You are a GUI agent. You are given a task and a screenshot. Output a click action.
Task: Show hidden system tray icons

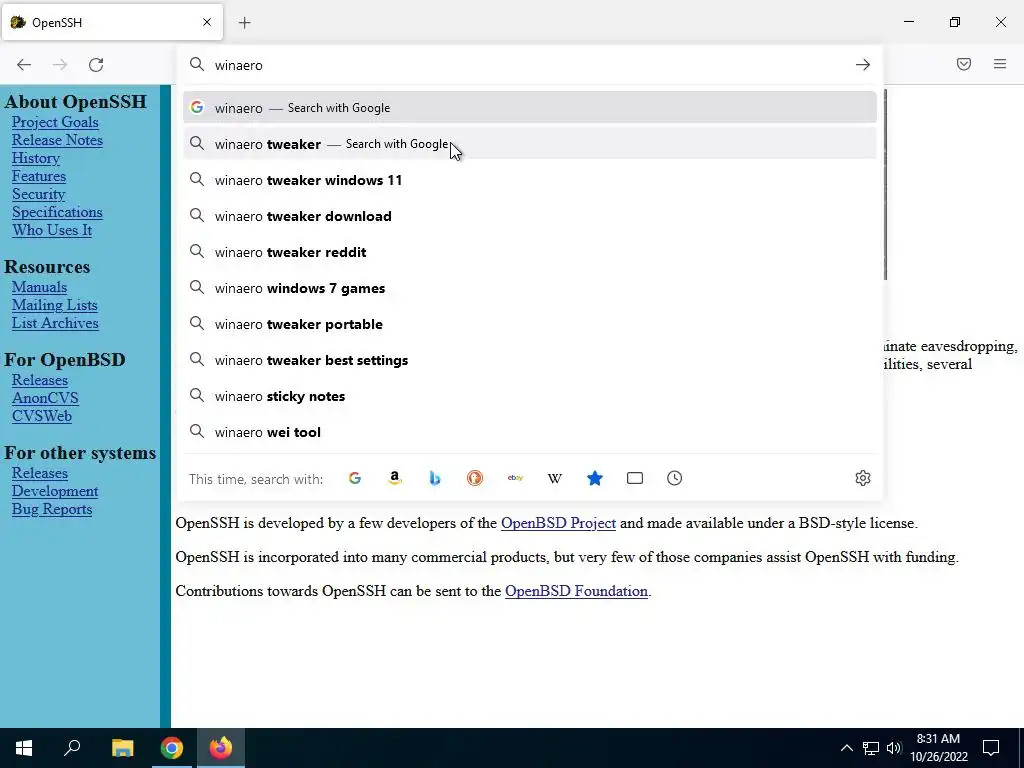tap(846, 748)
